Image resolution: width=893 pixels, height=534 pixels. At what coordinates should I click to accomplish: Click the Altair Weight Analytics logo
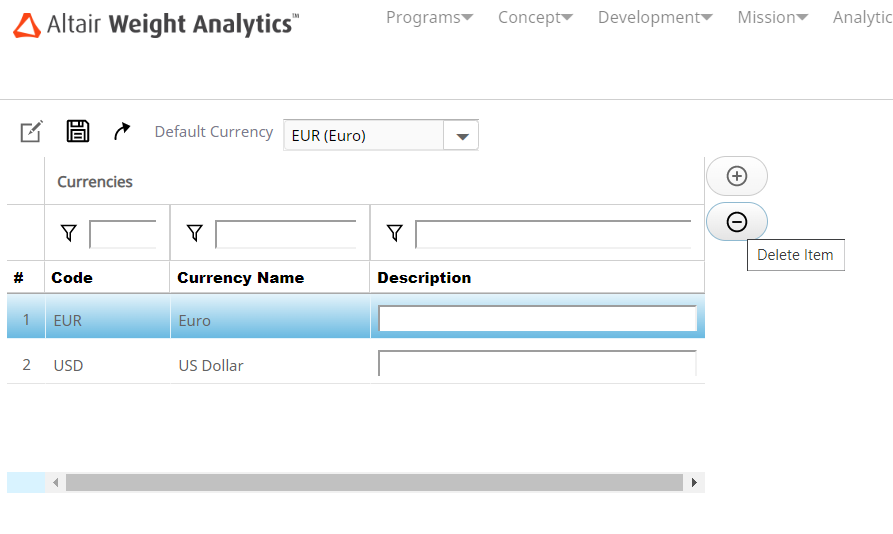pos(155,25)
